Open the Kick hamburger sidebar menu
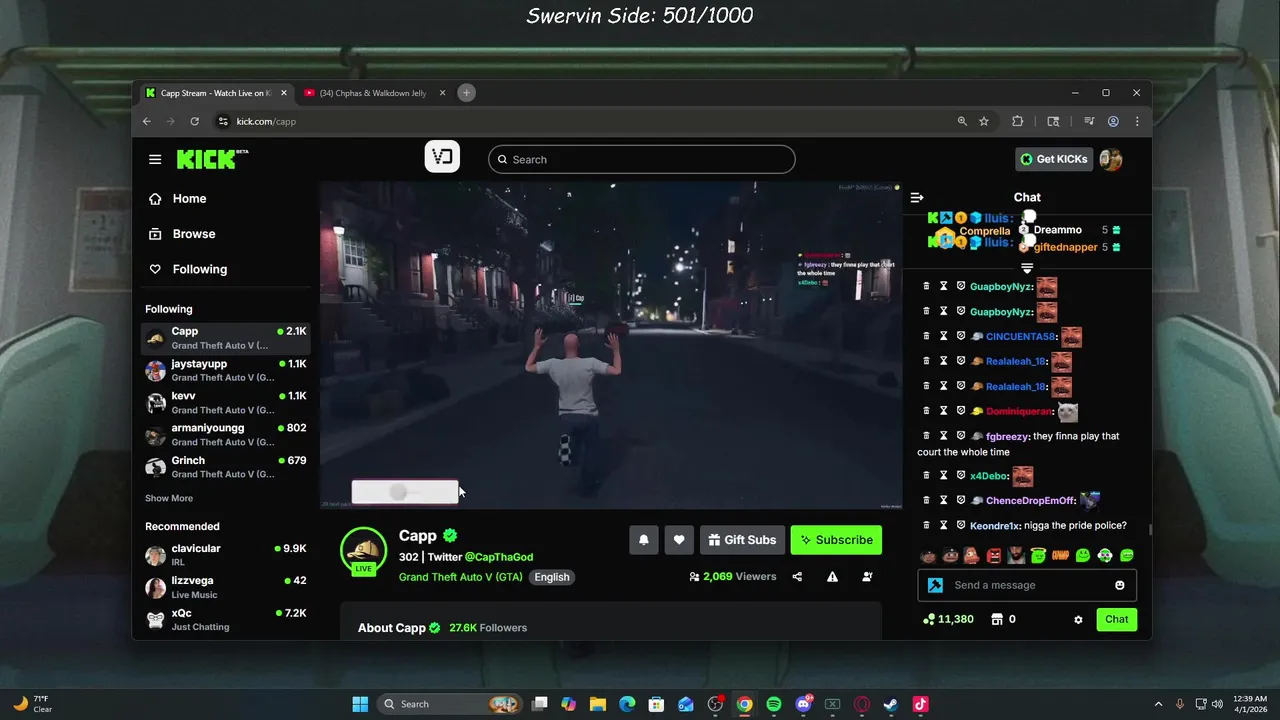 click(155, 159)
